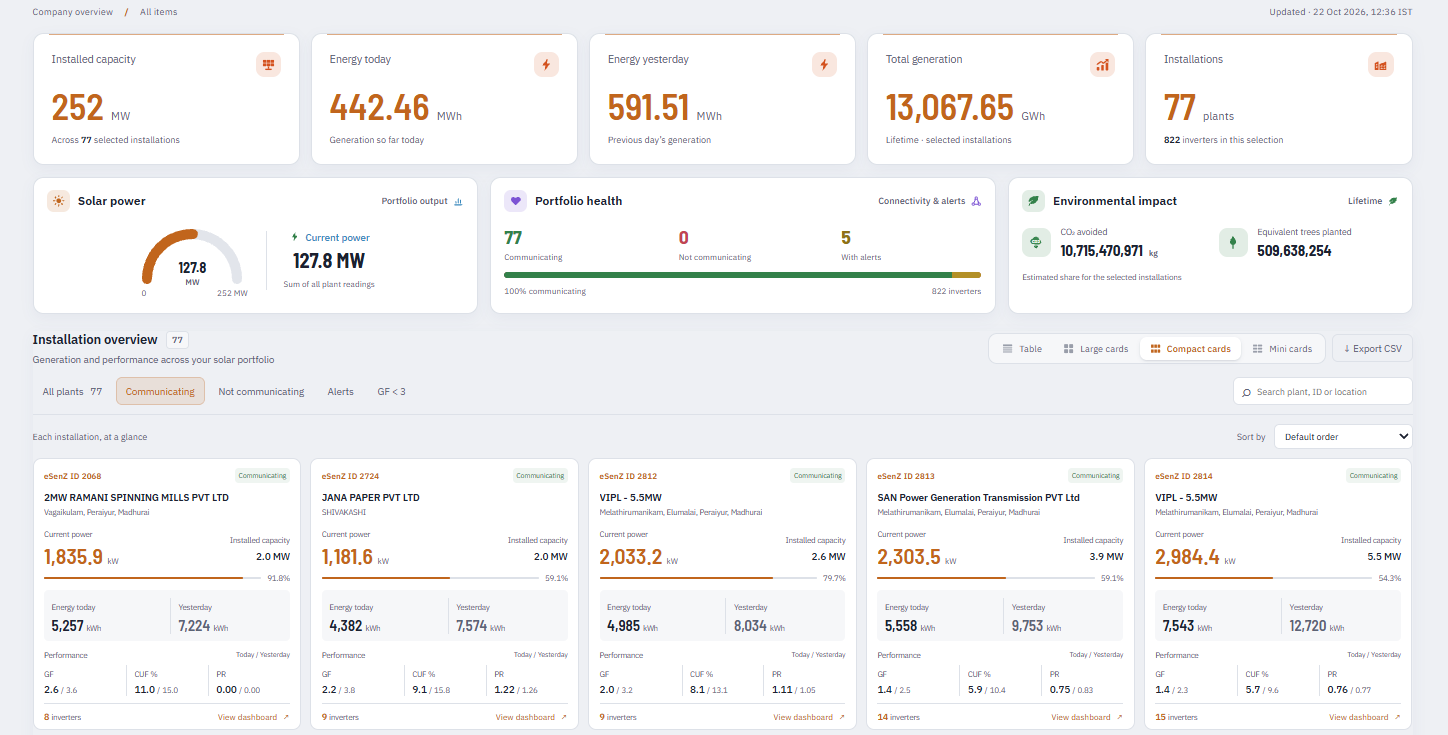The height and width of the screenshot is (735, 1448).
Task: Click the CO₂ avoided cloud icon
Action: coord(1036,242)
